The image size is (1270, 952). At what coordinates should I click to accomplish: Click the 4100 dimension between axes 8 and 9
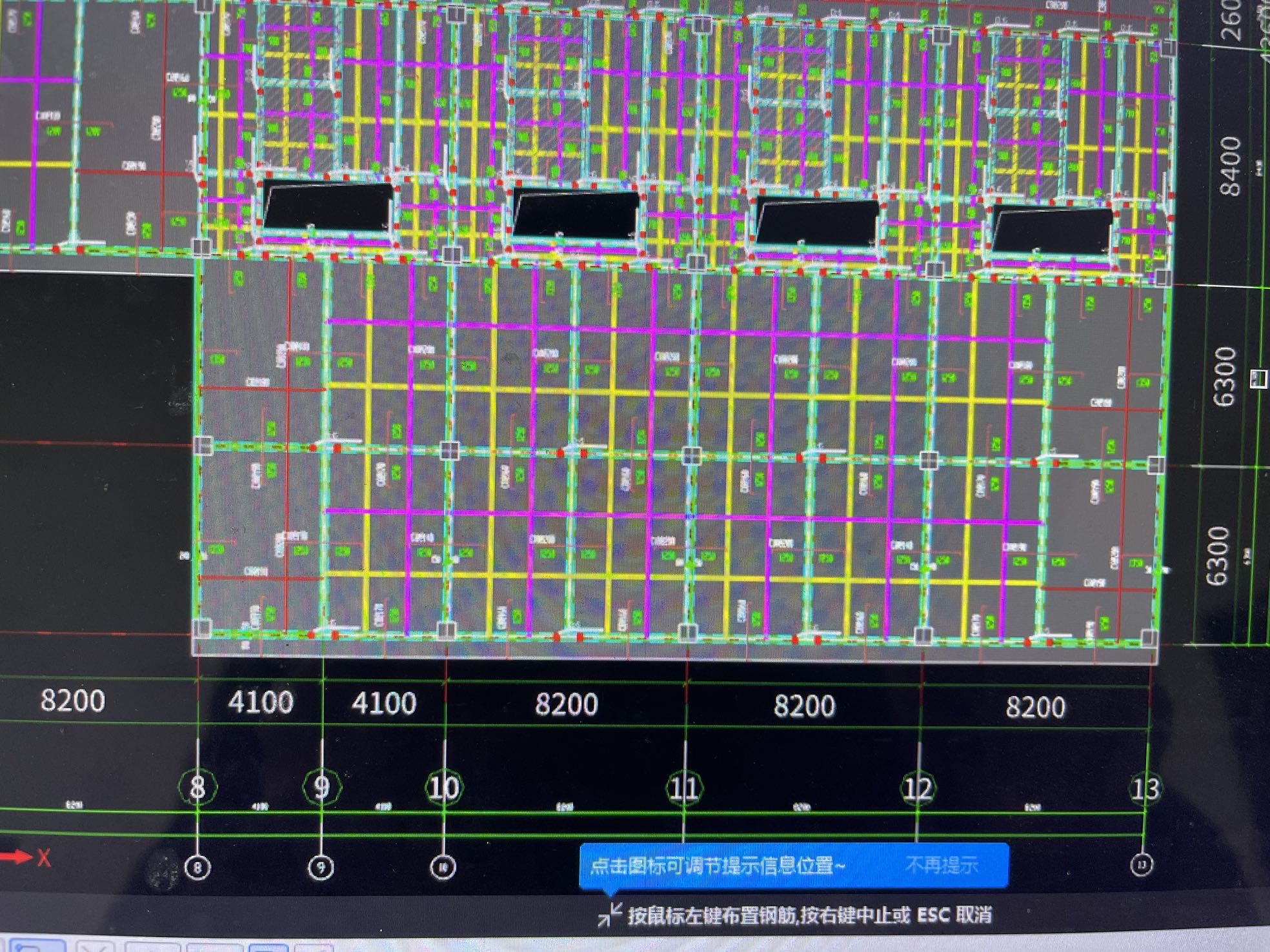click(x=261, y=702)
